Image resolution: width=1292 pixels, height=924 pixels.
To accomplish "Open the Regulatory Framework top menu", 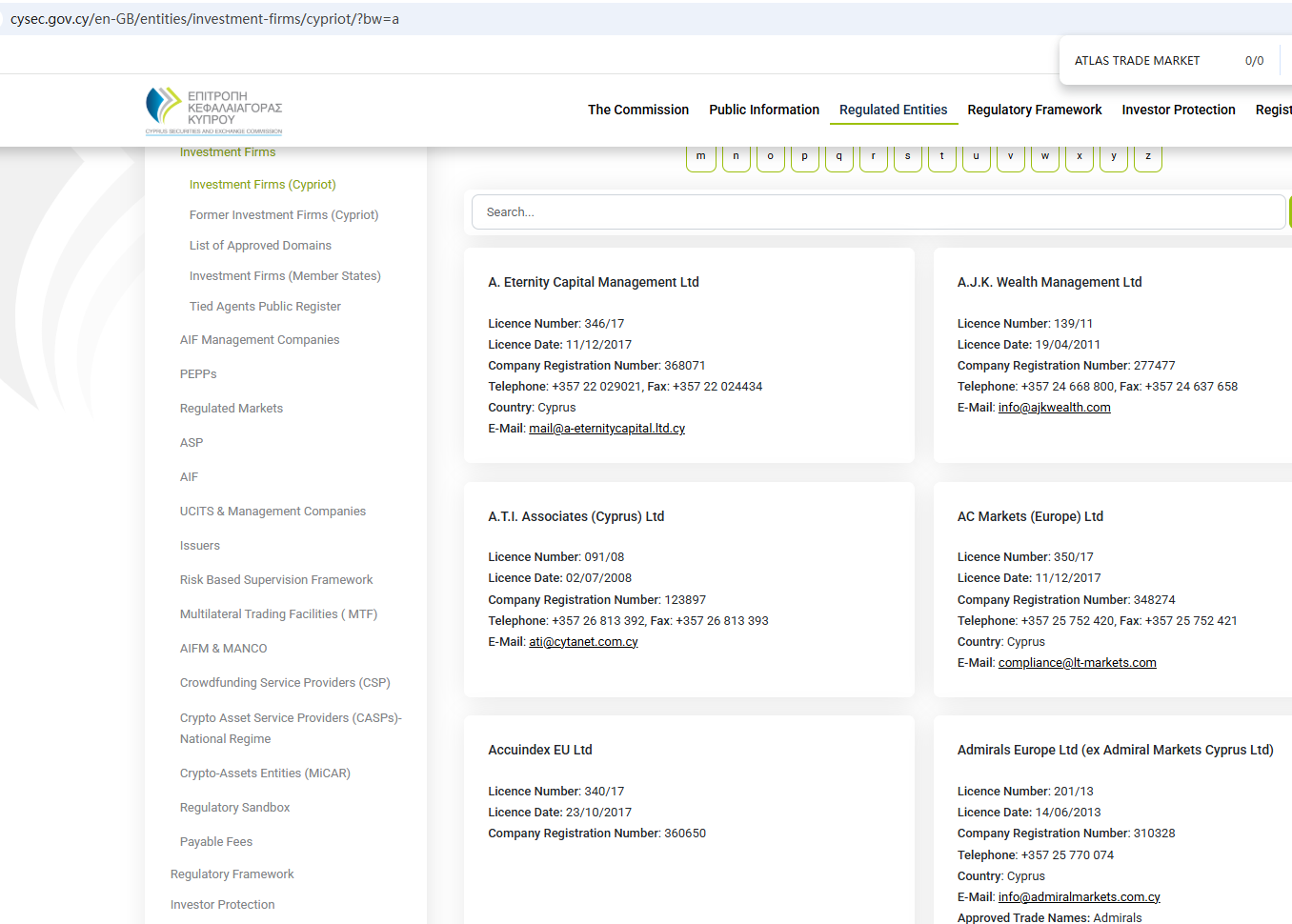I will (x=1034, y=110).
